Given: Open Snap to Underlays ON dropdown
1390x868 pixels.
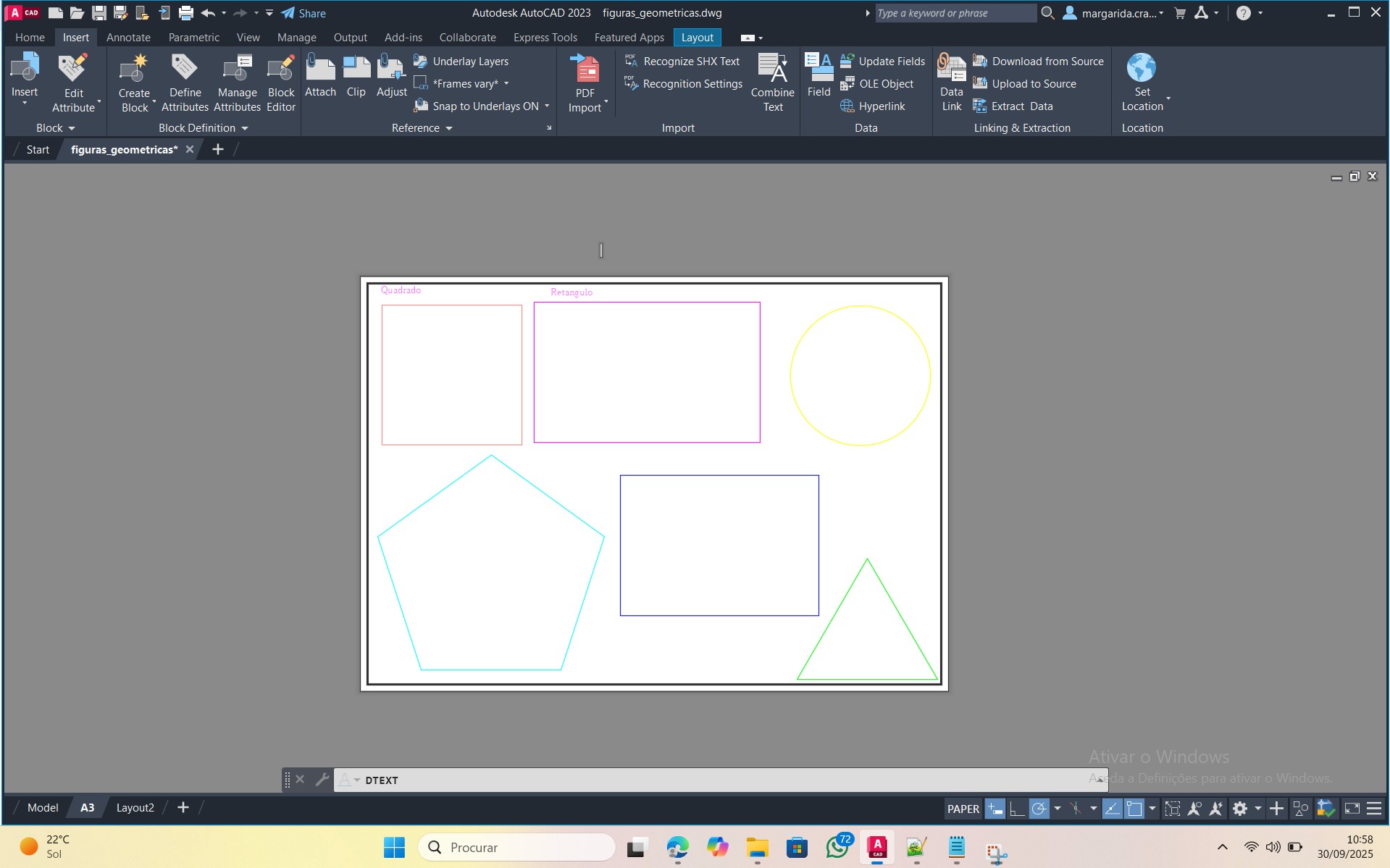Looking at the screenshot, I should [547, 106].
